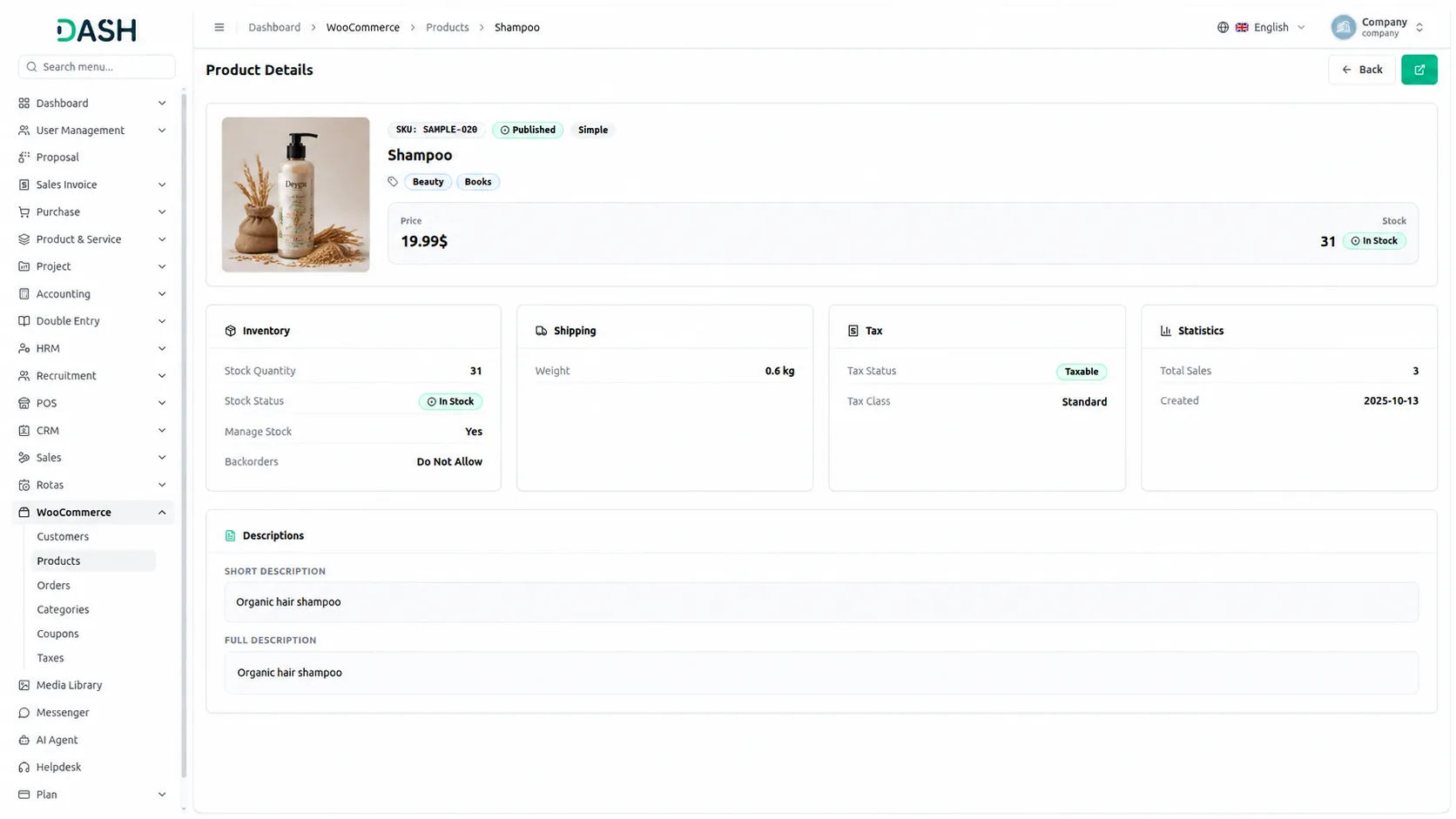Click the SKU: SAMPLE-020 label

(x=436, y=130)
